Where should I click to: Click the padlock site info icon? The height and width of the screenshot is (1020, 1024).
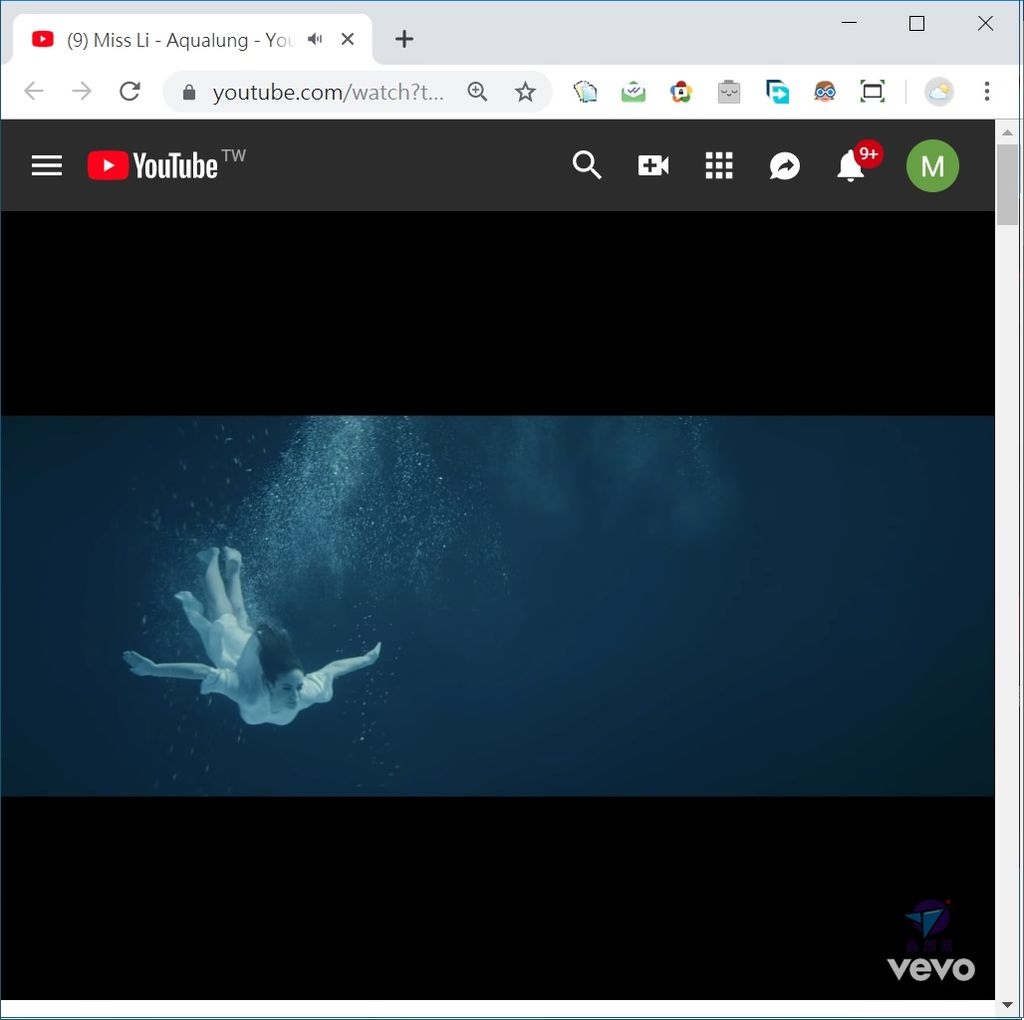[x=189, y=92]
